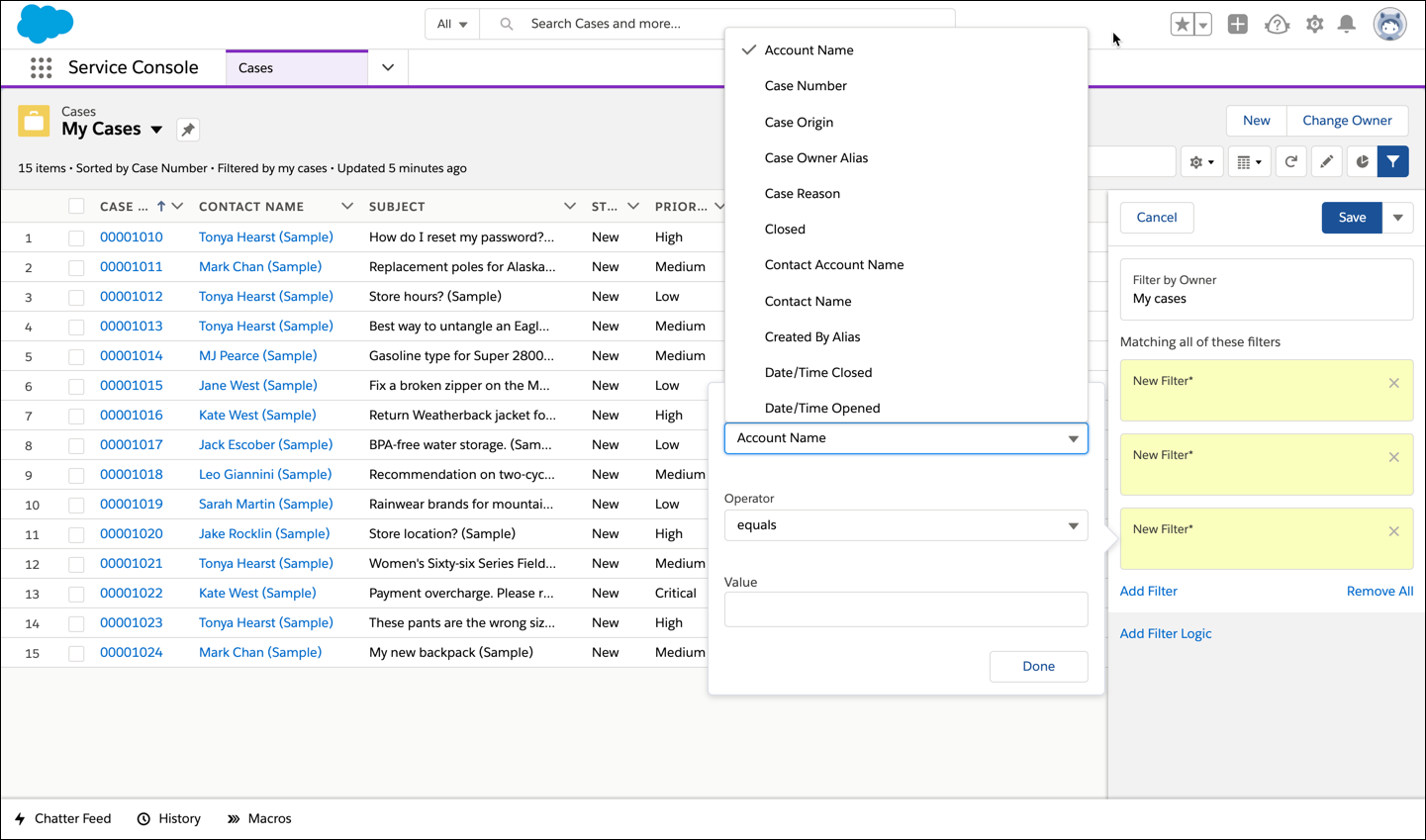
Task: Choose Case Reason from the field list
Action: point(906,194)
